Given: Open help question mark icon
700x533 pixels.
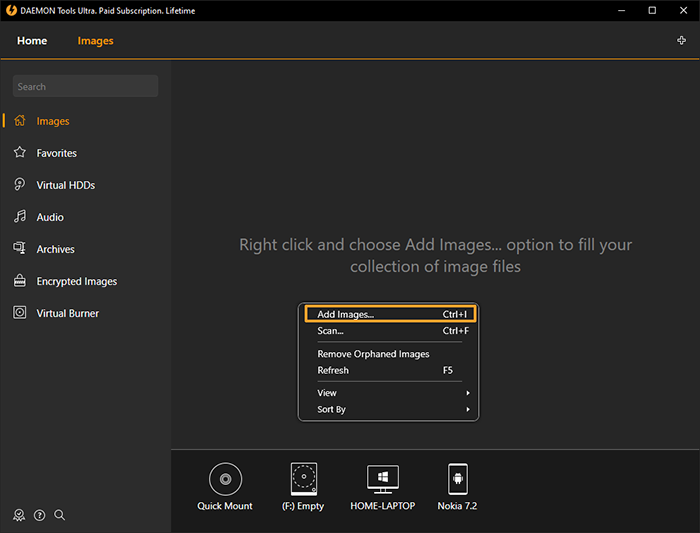Looking at the screenshot, I should coord(40,515).
